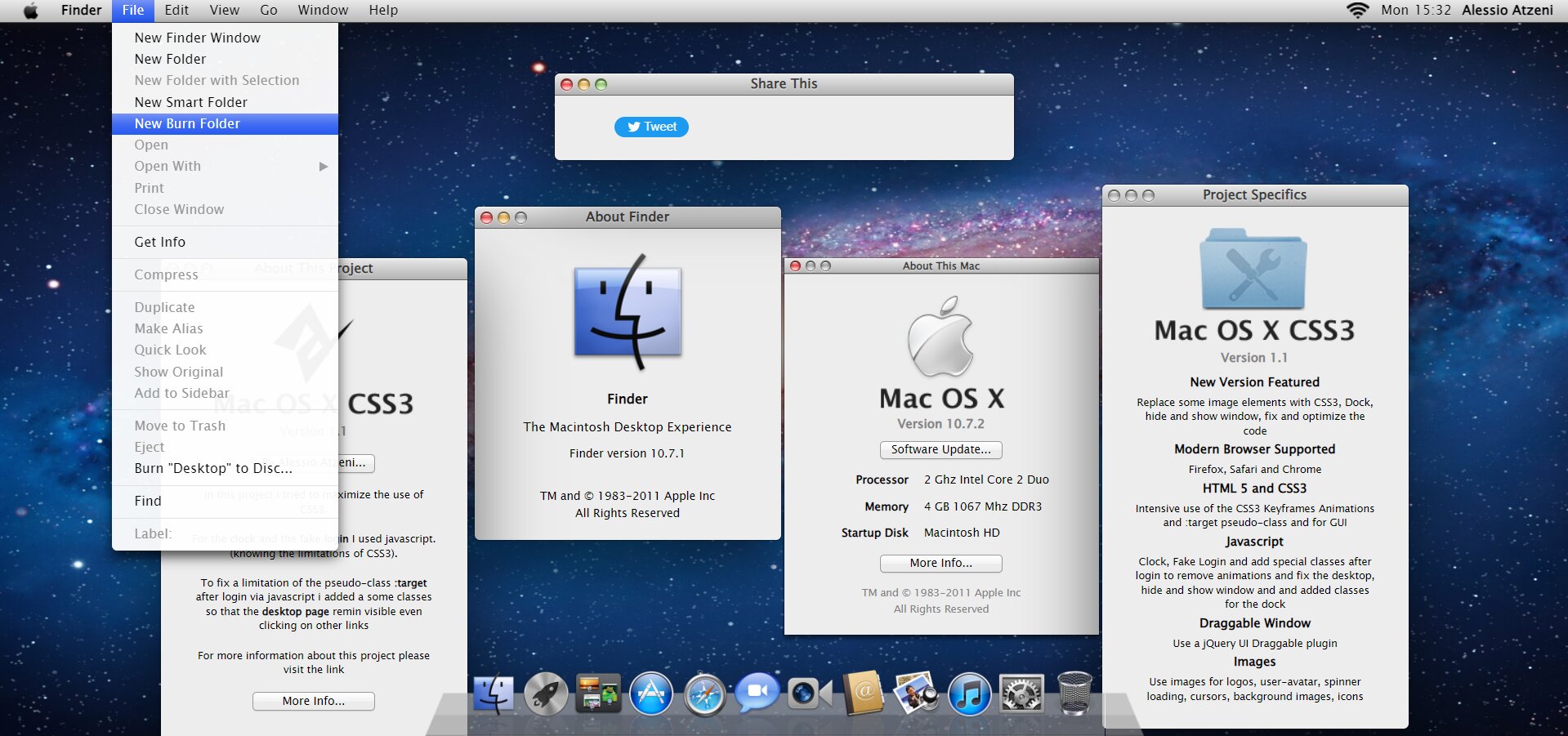The height and width of the screenshot is (736, 1568).
Task: Open System Preferences gear in dock
Action: (1021, 694)
